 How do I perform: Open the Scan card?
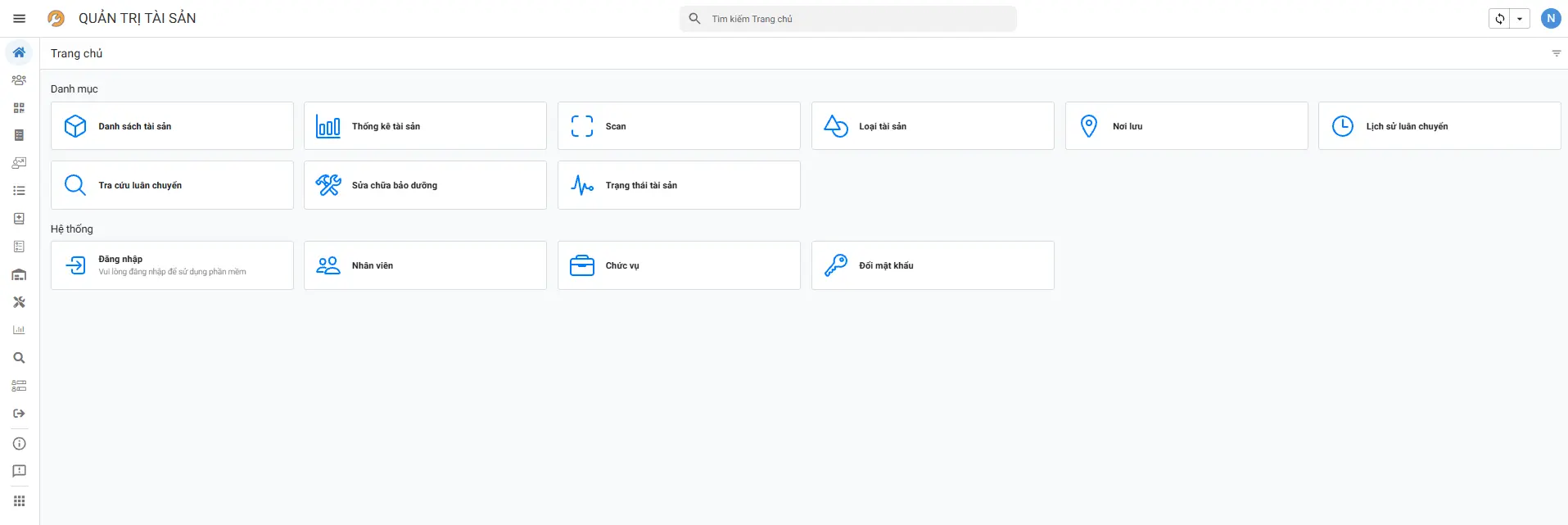679,126
